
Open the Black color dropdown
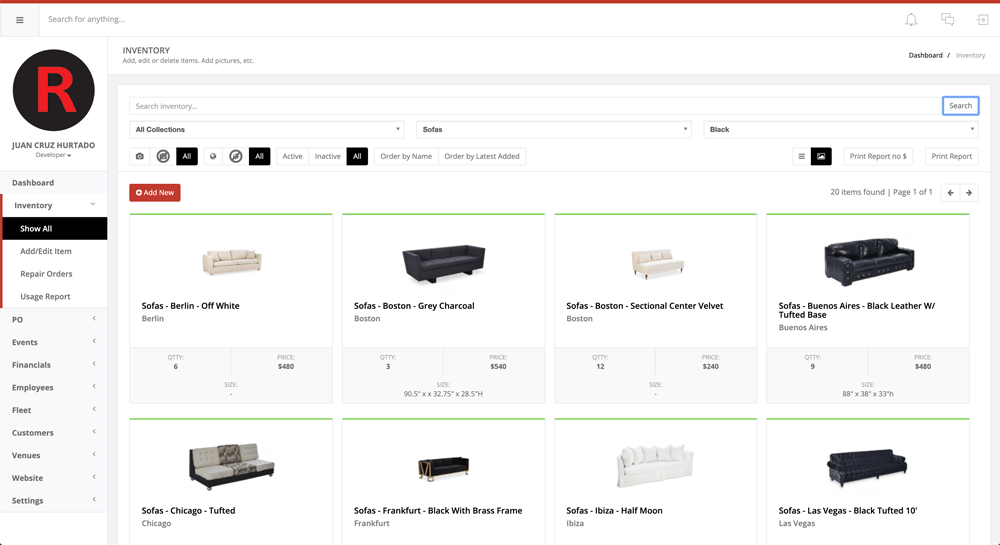click(x=840, y=129)
